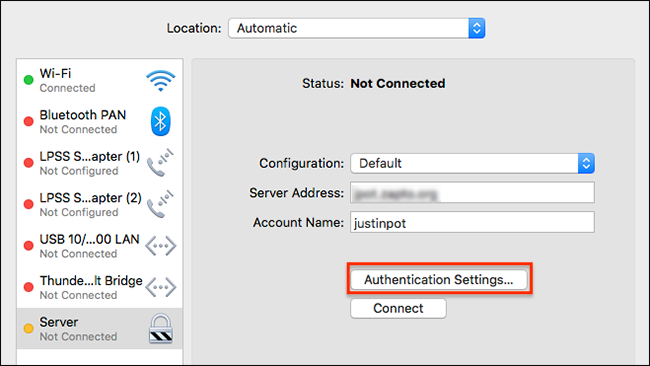Image resolution: width=650 pixels, height=366 pixels.
Task: Open the Configuration dropdown set to Default
Action: coord(473,163)
